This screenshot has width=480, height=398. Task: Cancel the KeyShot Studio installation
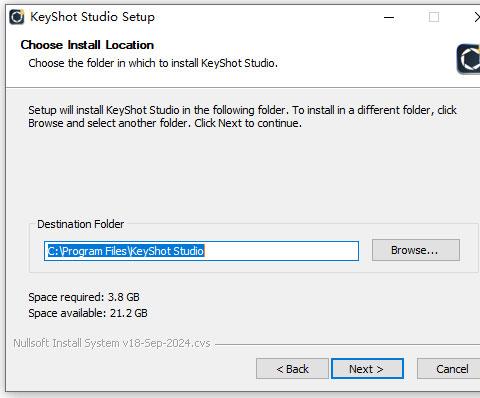pos(449,369)
